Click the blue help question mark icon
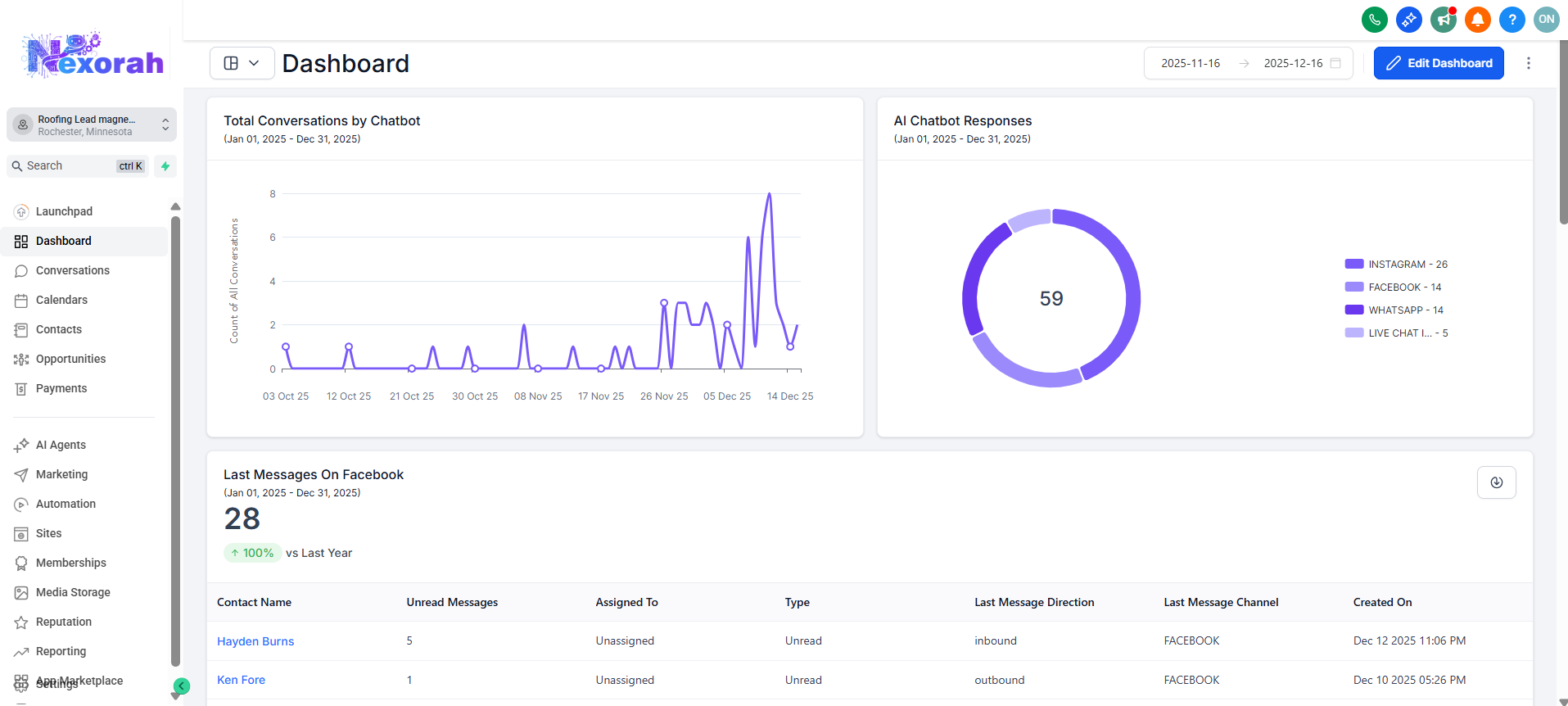This screenshot has height=706, width=1568. (x=1512, y=20)
